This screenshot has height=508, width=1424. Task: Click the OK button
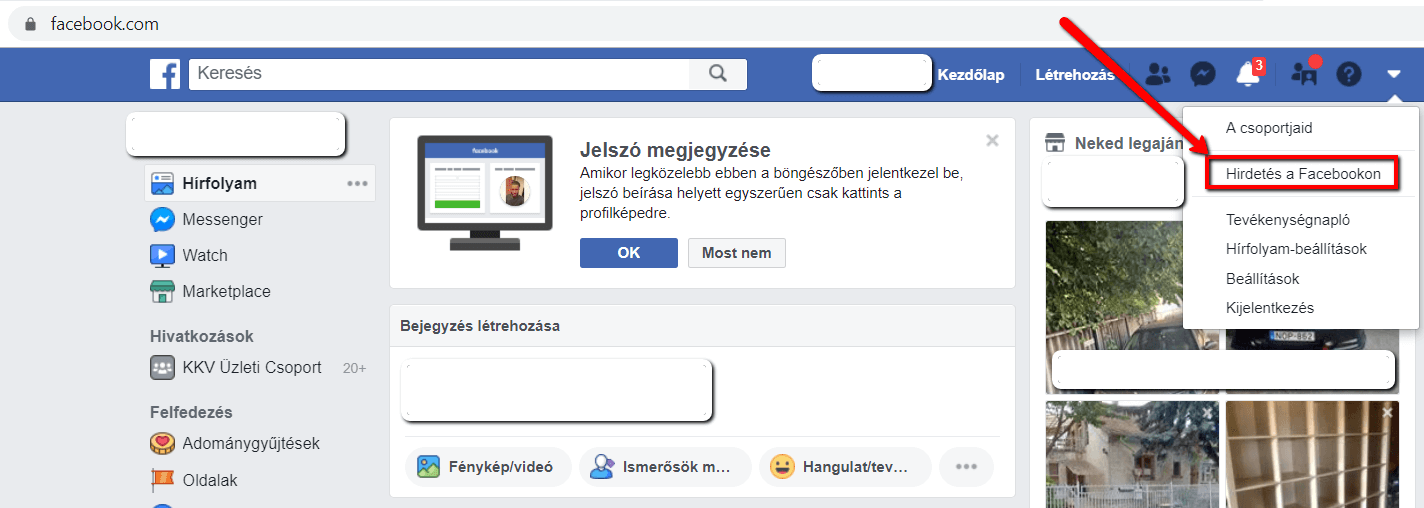[x=629, y=253]
